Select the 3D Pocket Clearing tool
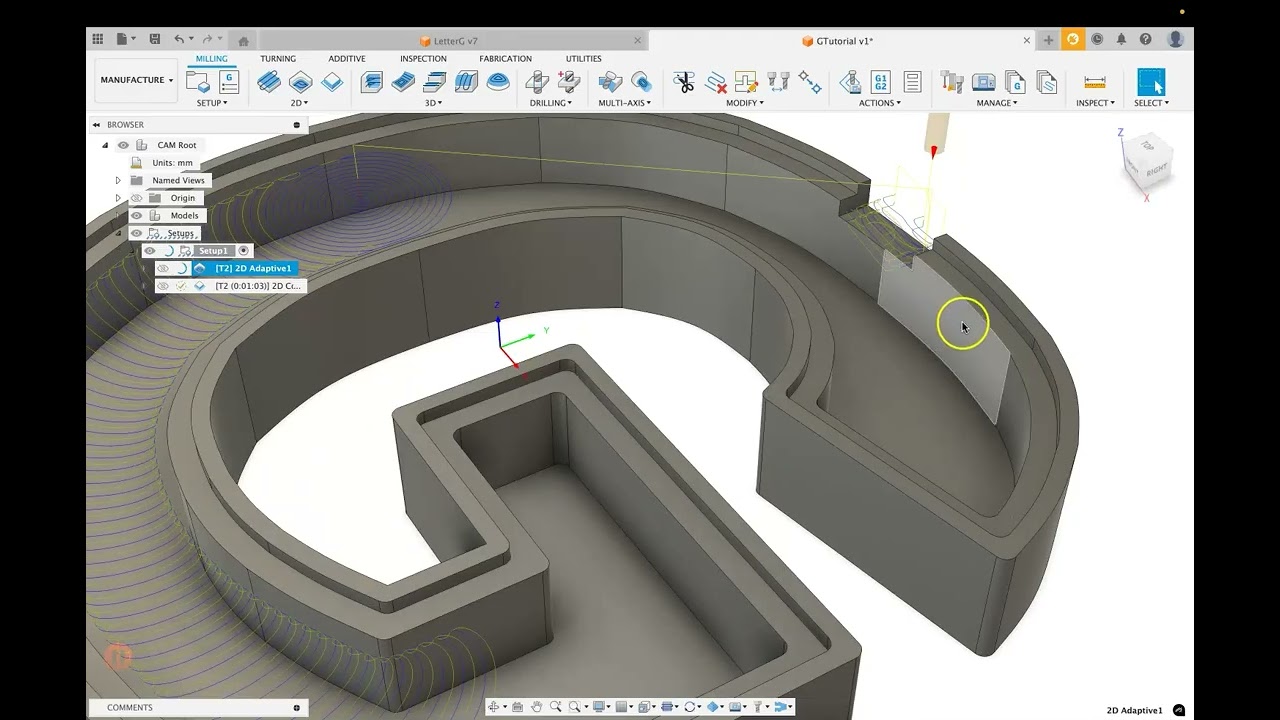1280x720 pixels. point(403,82)
